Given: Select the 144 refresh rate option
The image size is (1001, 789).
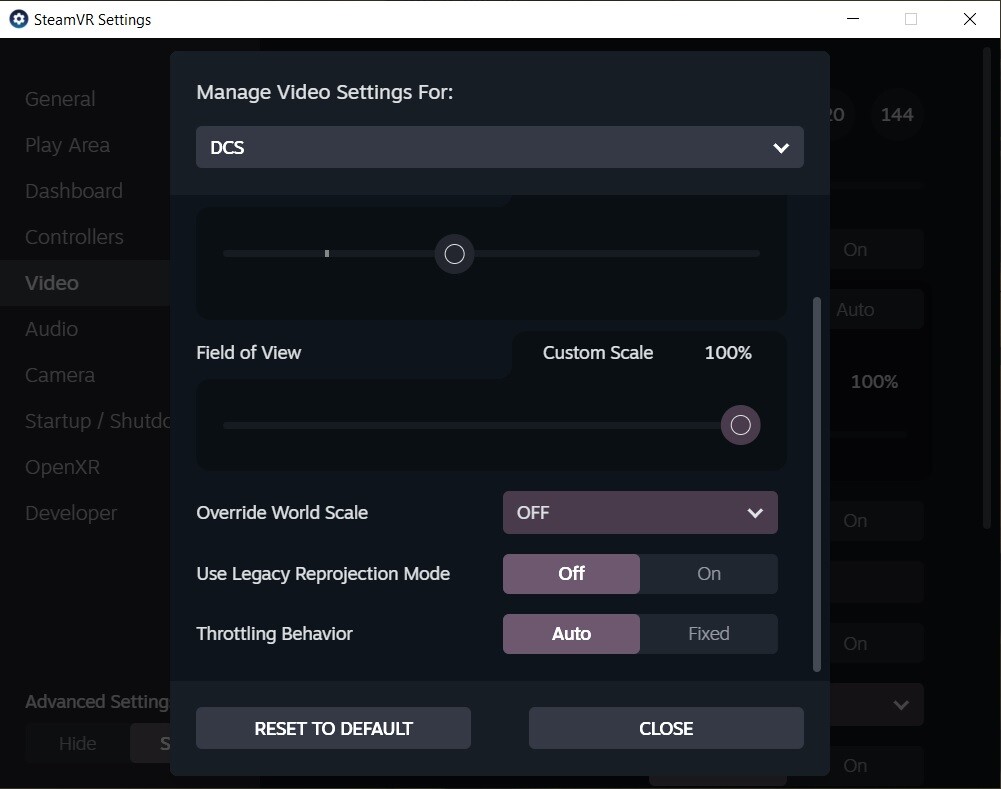Looking at the screenshot, I should click(897, 115).
